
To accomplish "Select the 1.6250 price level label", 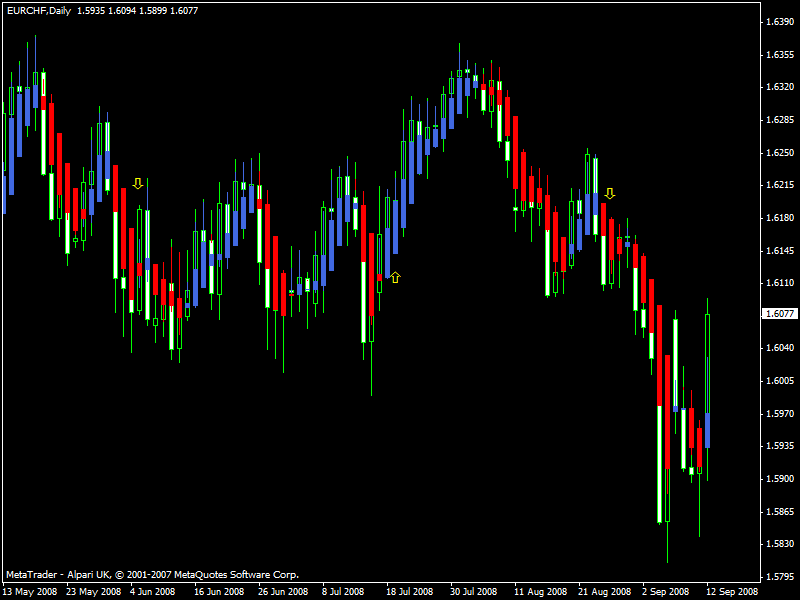I will tap(780, 153).
